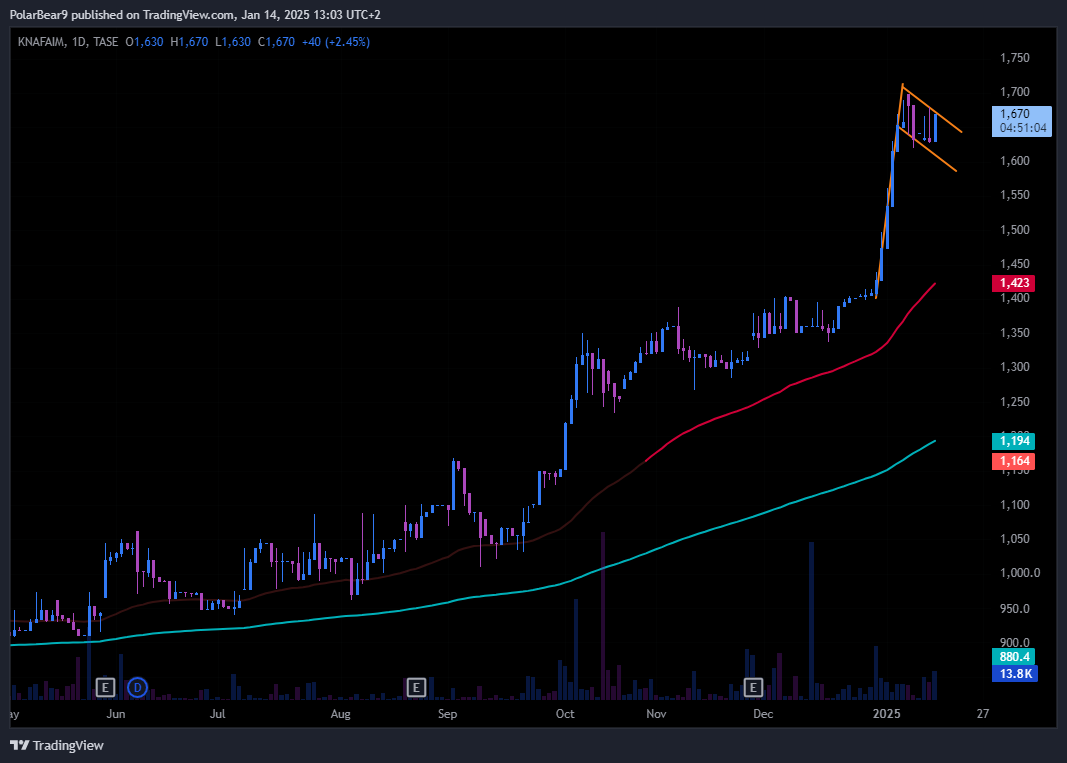The image size is (1067, 763).
Task: Click the teal moving average label 1,194
Action: [x=1014, y=441]
